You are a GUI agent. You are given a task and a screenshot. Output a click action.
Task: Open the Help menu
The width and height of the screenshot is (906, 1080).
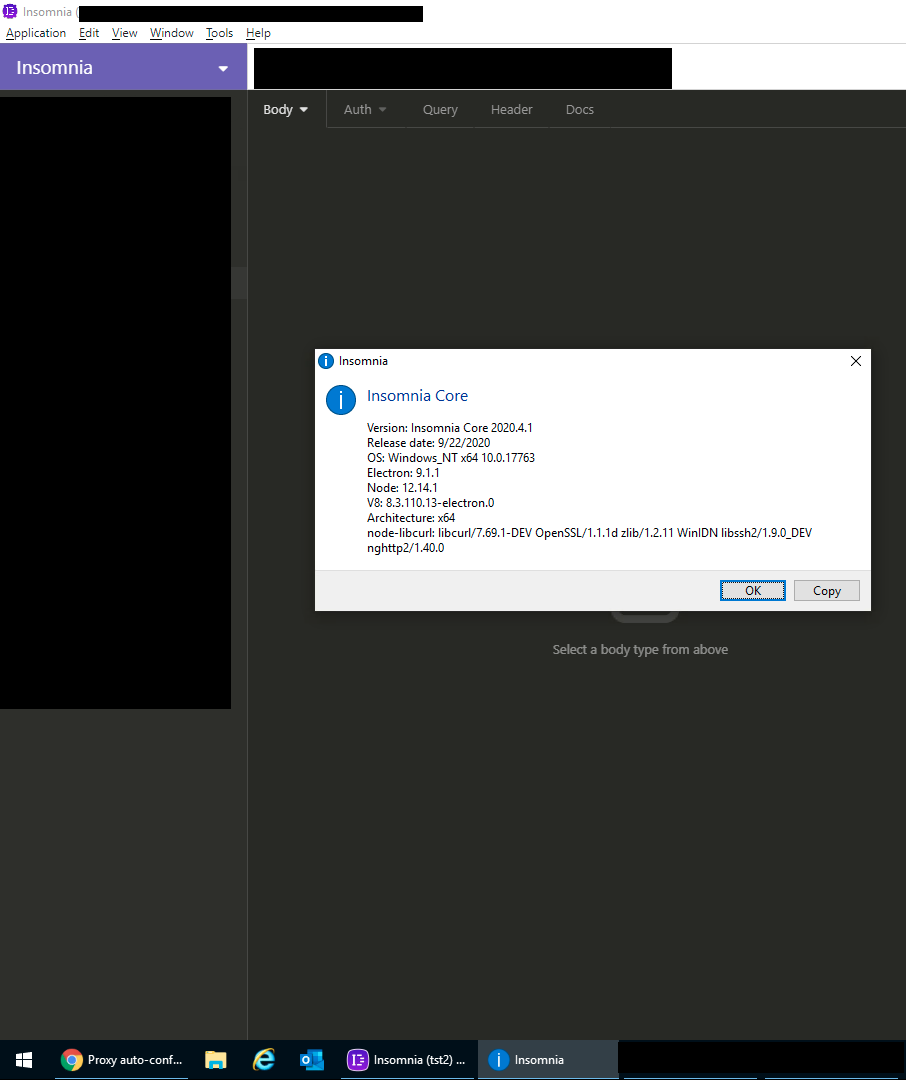pos(258,33)
